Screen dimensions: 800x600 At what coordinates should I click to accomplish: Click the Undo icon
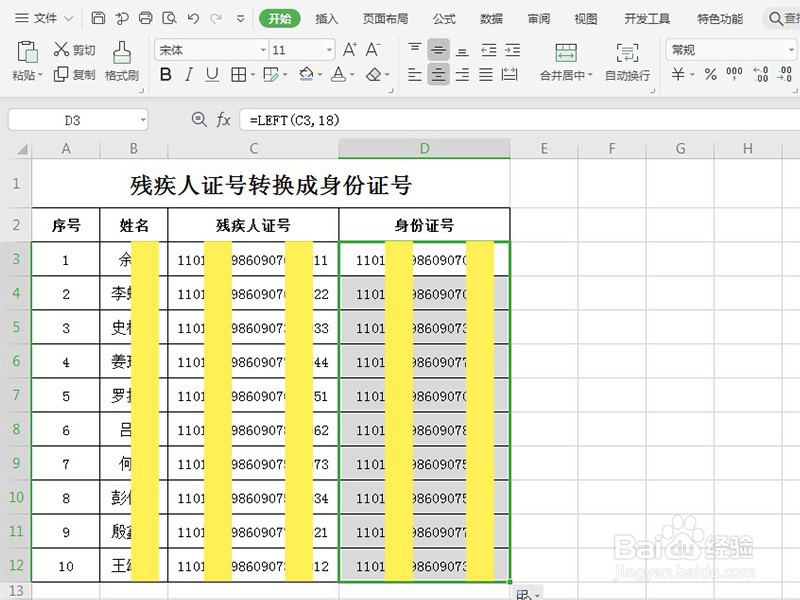coord(192,18)
